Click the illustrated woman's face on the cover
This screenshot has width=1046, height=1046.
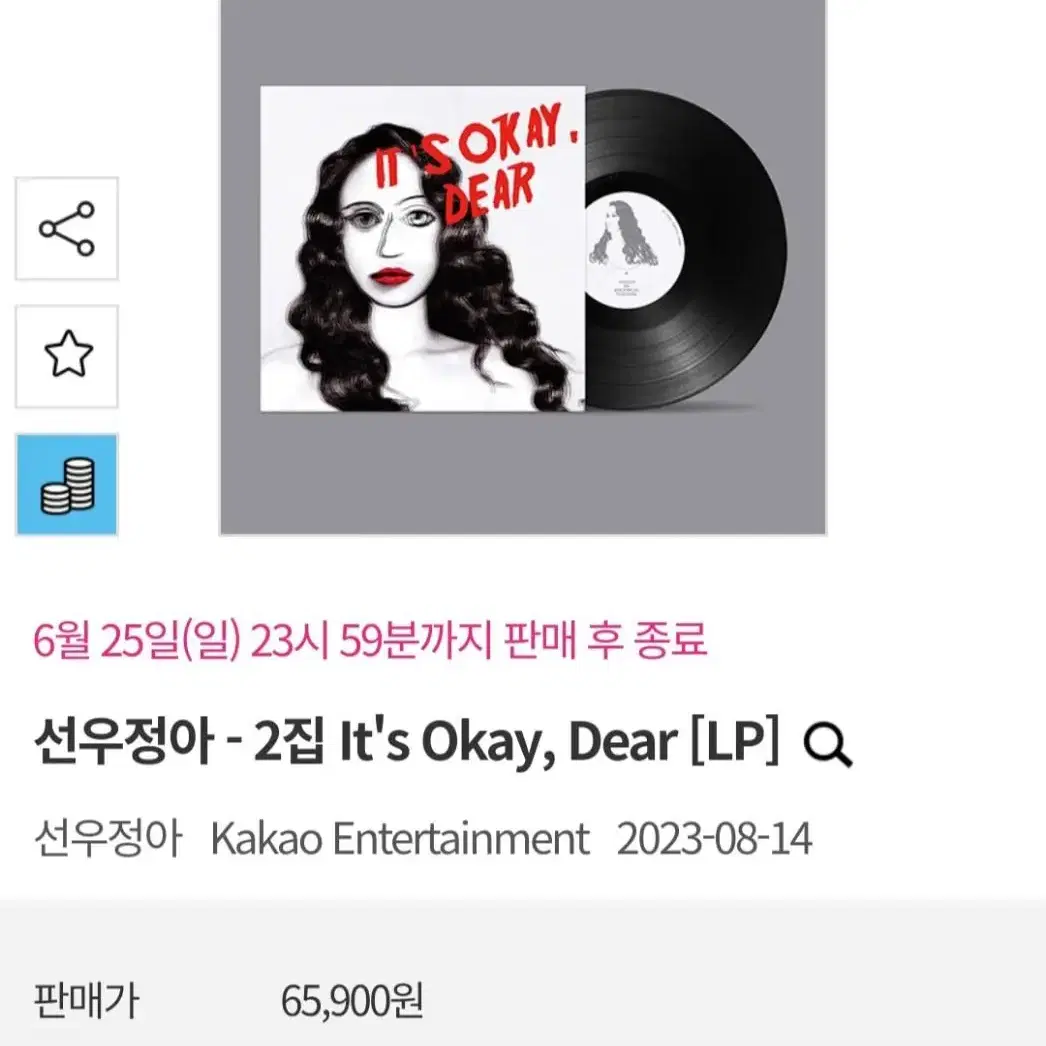(391, 245)
